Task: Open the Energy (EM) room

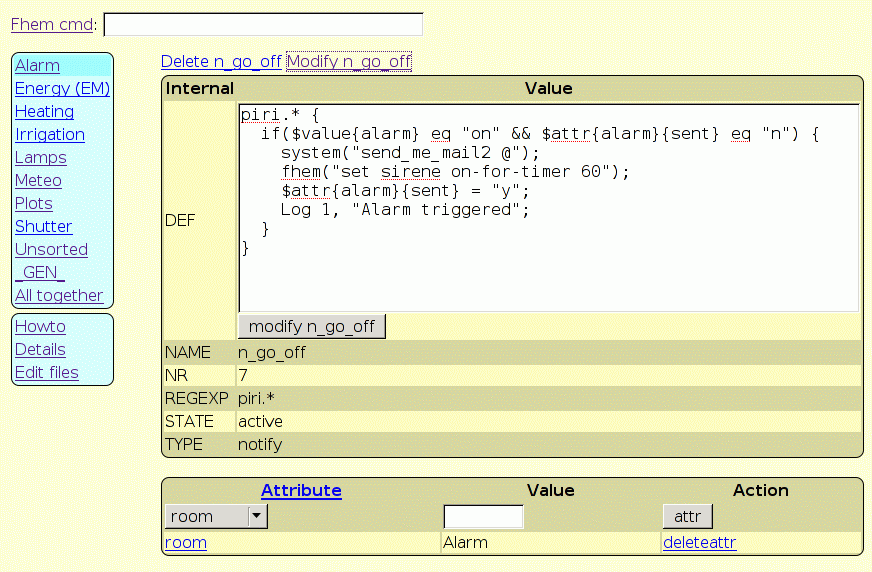Action: click(62, 88)
